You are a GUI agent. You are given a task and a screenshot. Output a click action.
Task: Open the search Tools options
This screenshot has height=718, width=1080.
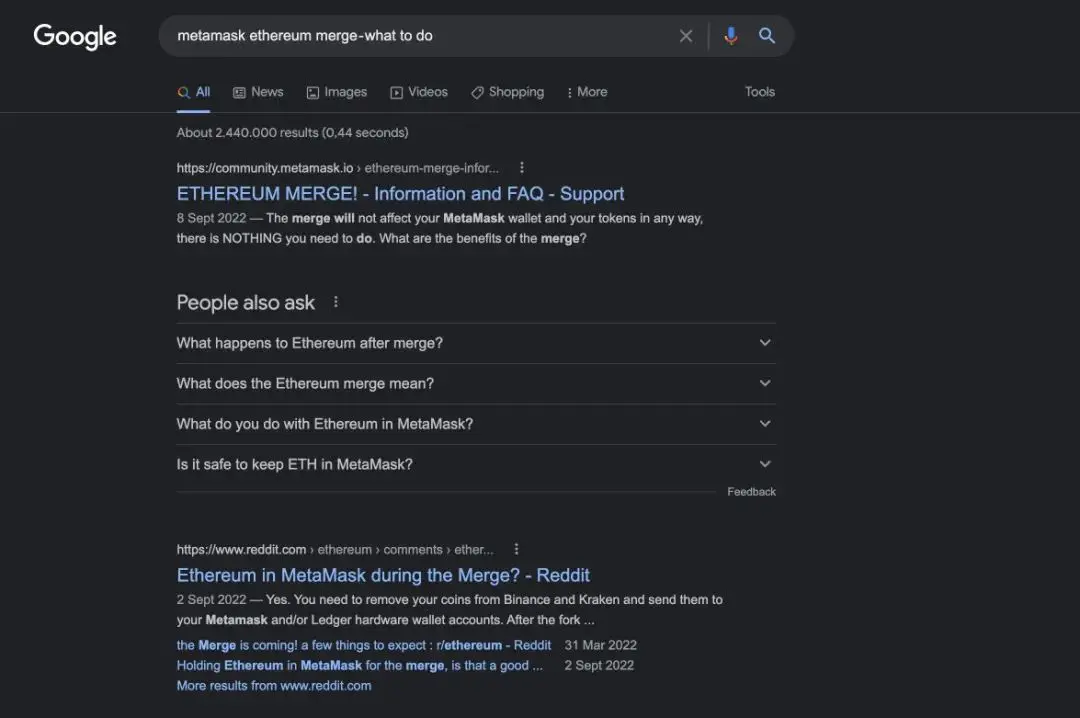[x=760, y=92]
